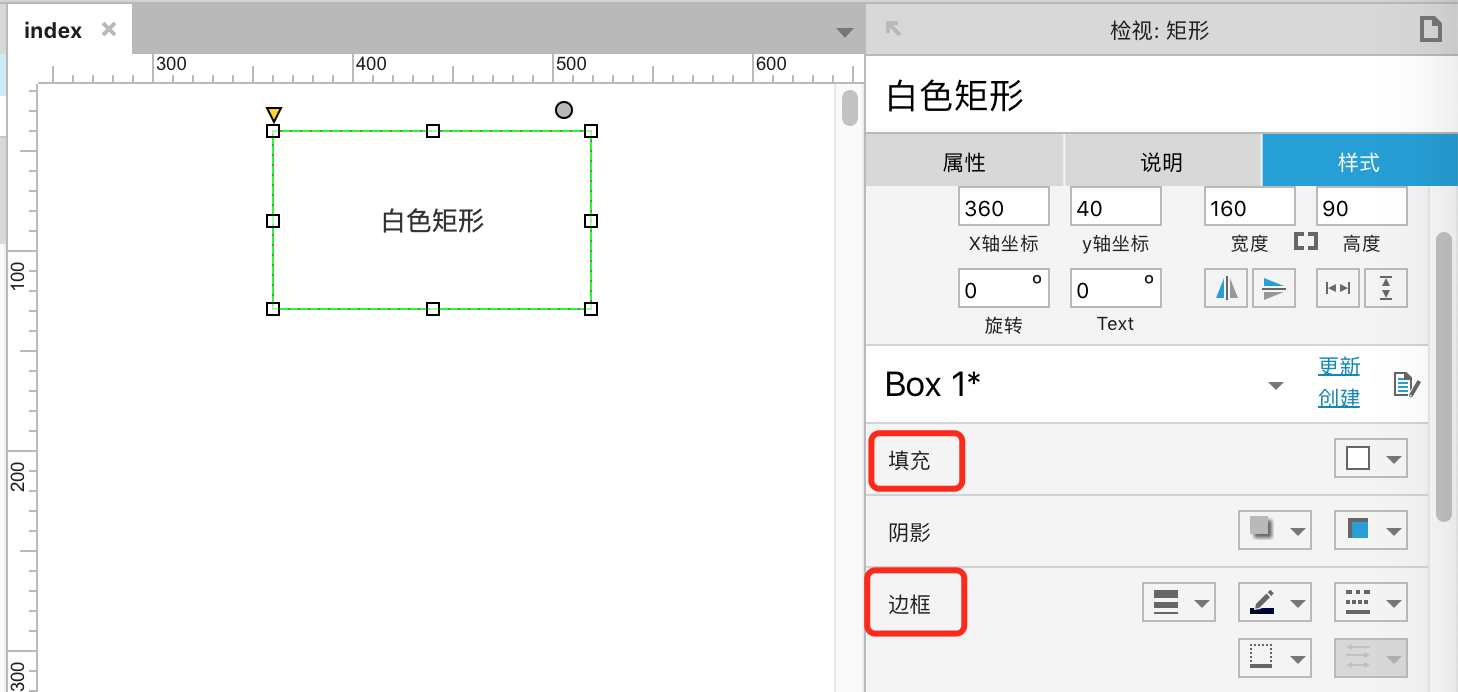Viewport: 1458px width, 692px height.
Task: Click the 创建 link
Action: pyautogui.click(x=1339, y=397)
